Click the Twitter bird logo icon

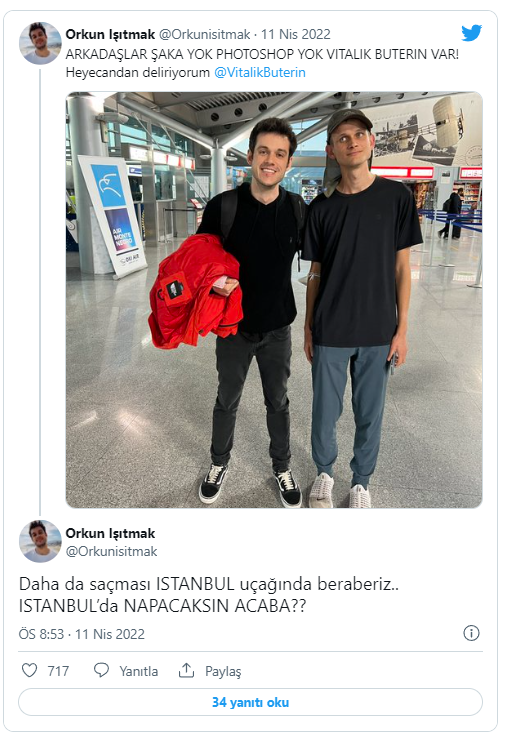(471, 33)
